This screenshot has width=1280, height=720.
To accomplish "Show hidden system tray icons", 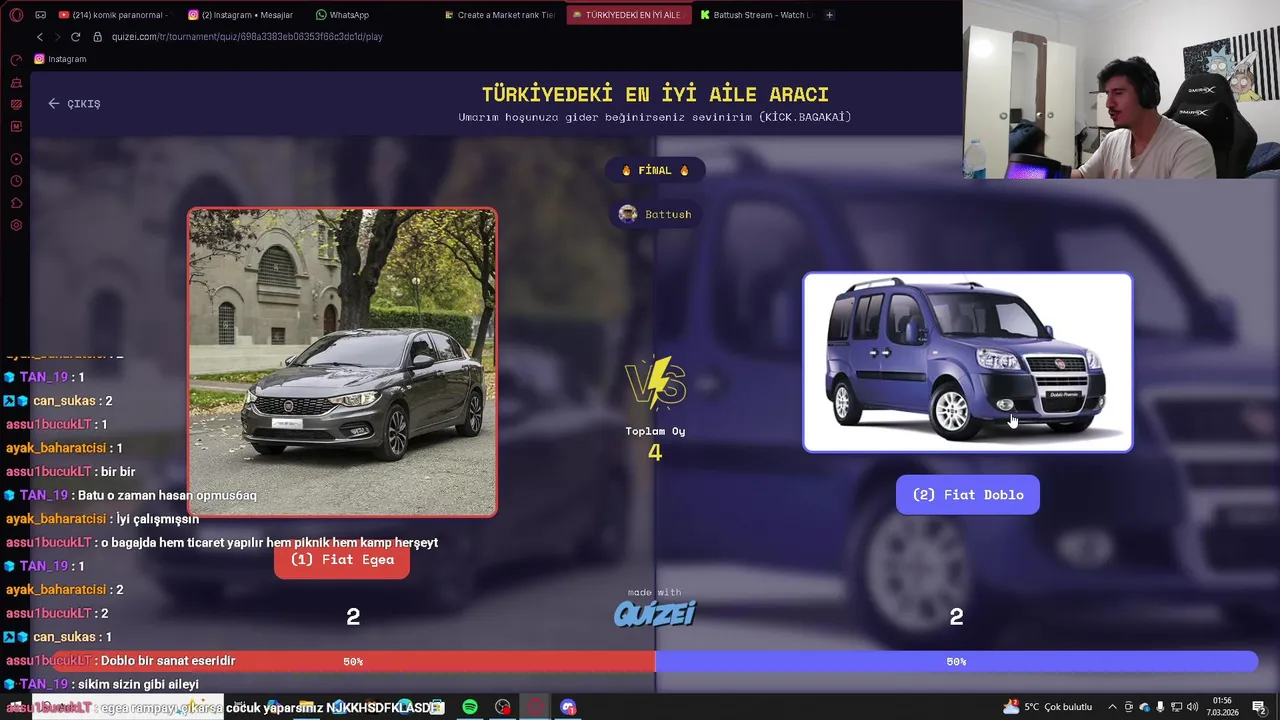I will tap(1112, 707).
